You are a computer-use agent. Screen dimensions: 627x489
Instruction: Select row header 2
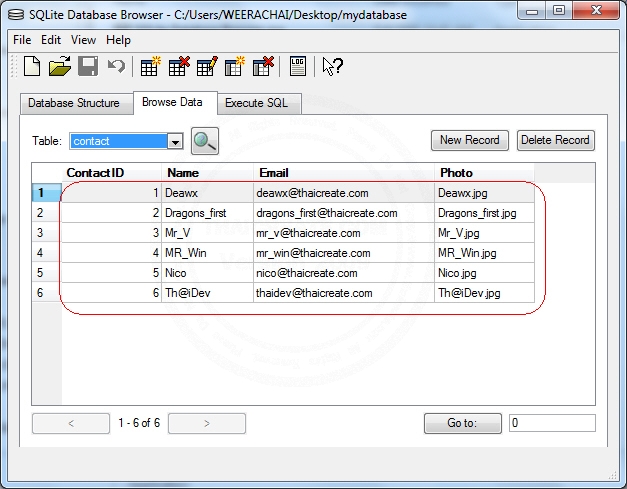point(46,213)
